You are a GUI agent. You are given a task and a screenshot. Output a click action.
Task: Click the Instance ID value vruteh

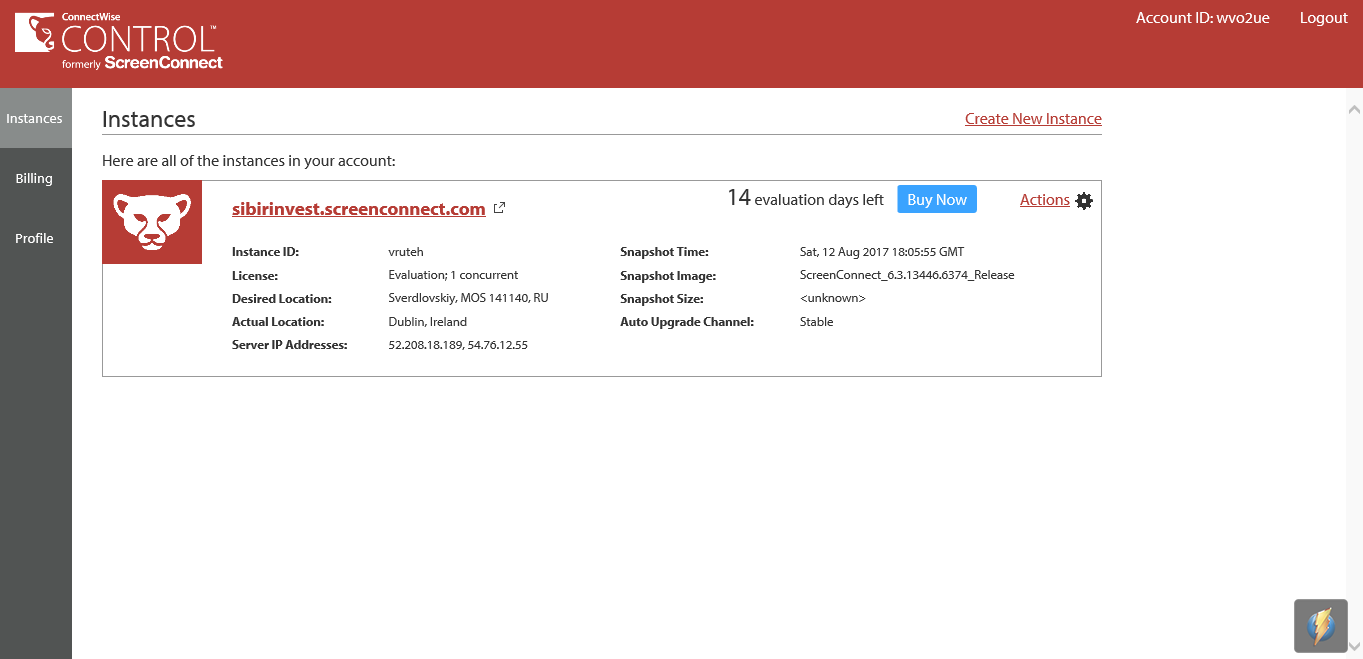406,252
